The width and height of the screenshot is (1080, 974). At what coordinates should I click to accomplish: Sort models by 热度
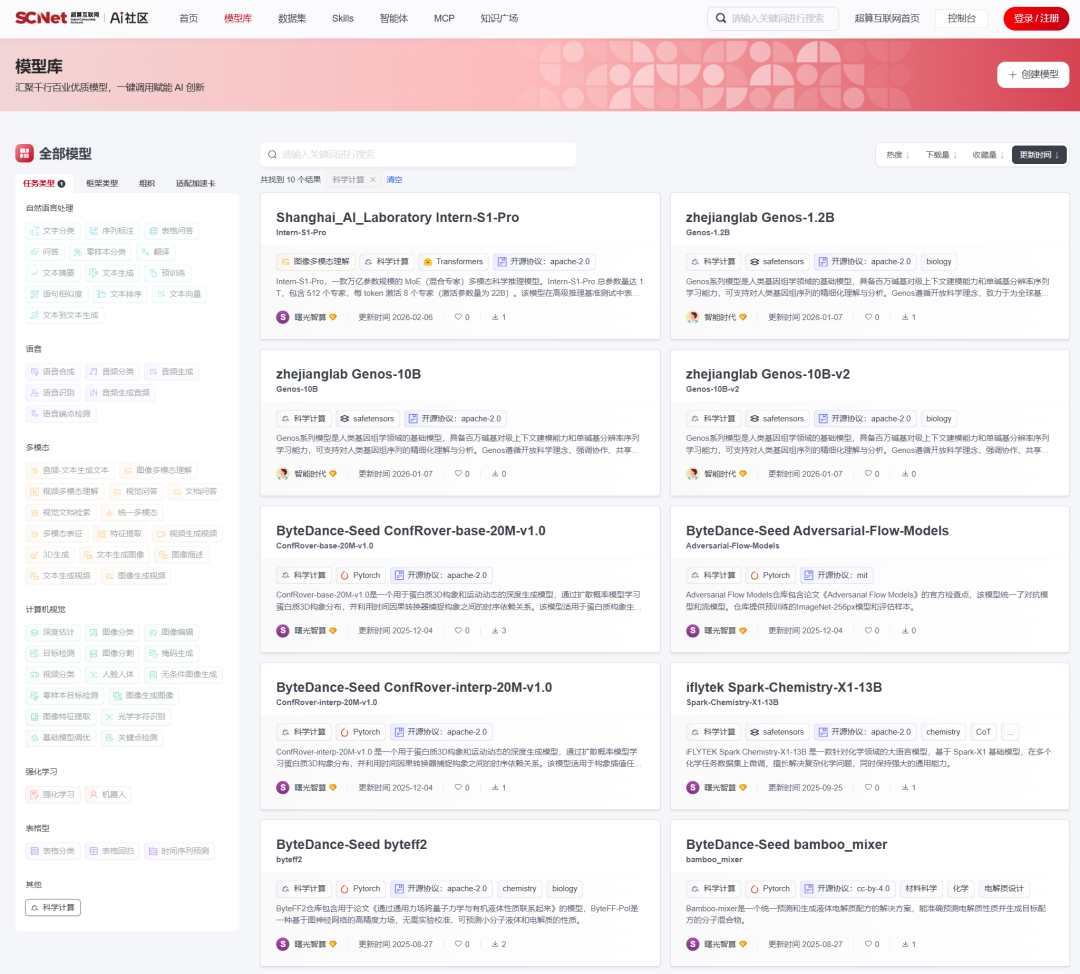897,155
